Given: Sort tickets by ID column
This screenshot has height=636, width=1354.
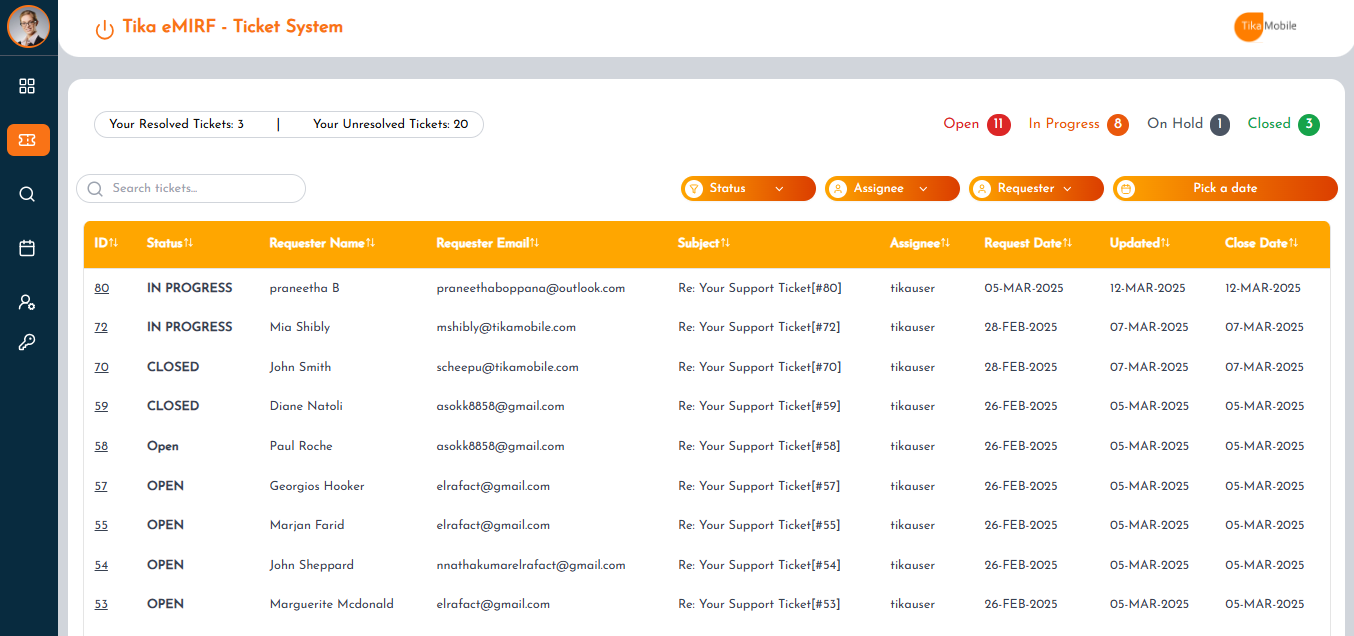Looking at the screenshot, I should pos(106,243).
